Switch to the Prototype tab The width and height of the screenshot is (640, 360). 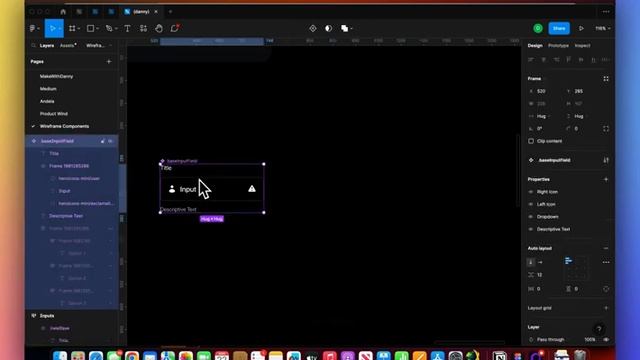(x=558, y=46)
